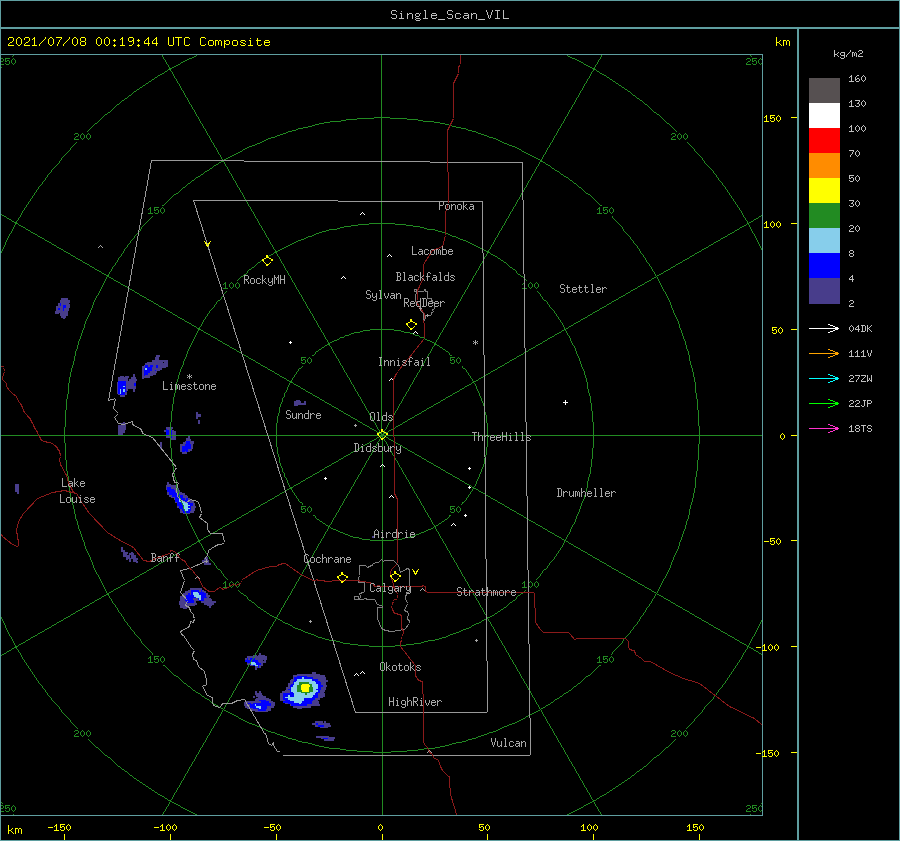Click the 160 value on the legend scale
The height and width of the screenshot is (841, 900).
856,79
